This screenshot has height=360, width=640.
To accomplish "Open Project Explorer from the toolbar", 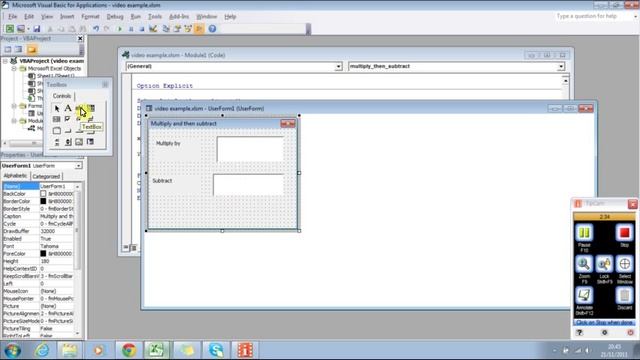I will 166,29.
